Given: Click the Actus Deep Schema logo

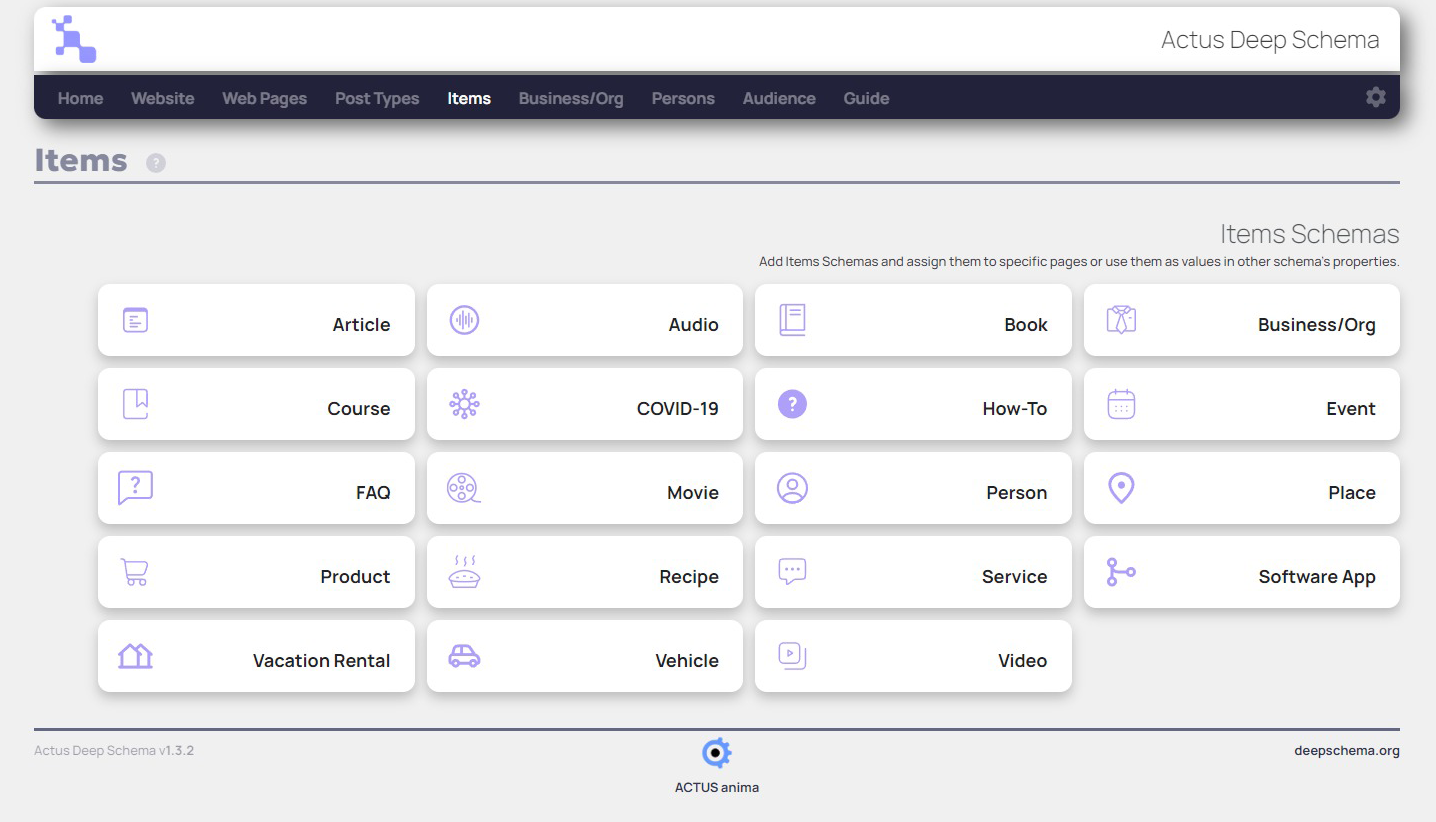Looking at the screenshot, I should click(x=74, y=40).
